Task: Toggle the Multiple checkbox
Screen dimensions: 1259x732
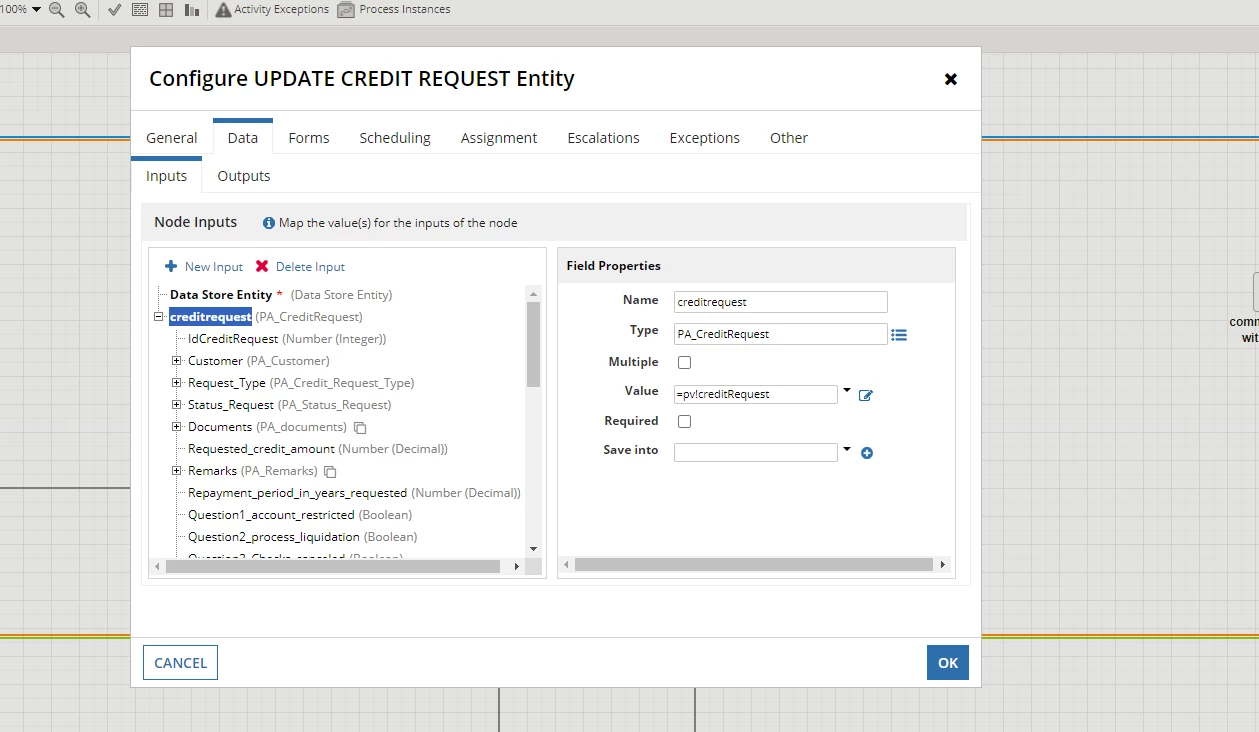Action: pyautogui.click(x=685, y=363)
